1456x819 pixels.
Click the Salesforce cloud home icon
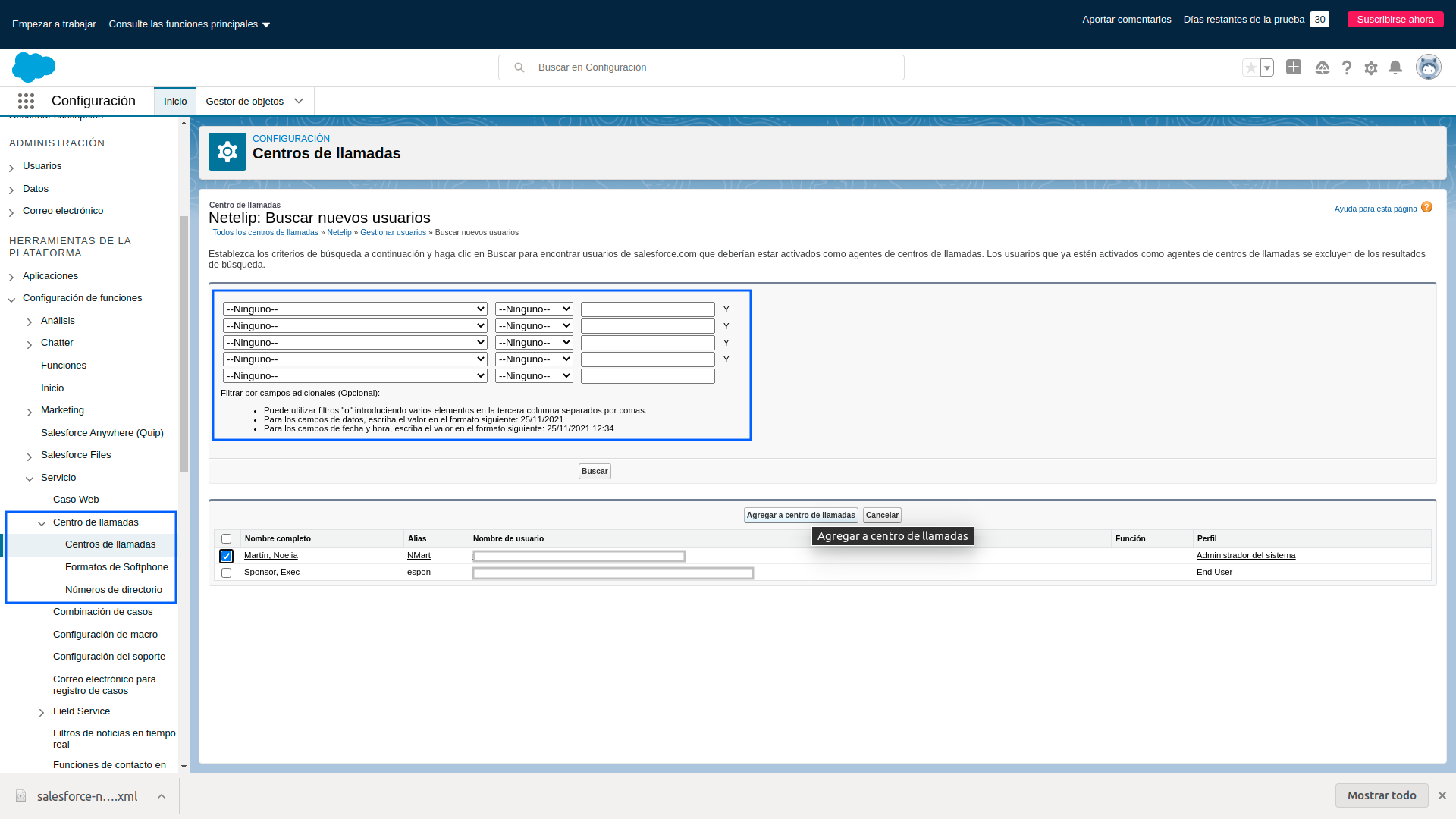click(x=34, y=67)
